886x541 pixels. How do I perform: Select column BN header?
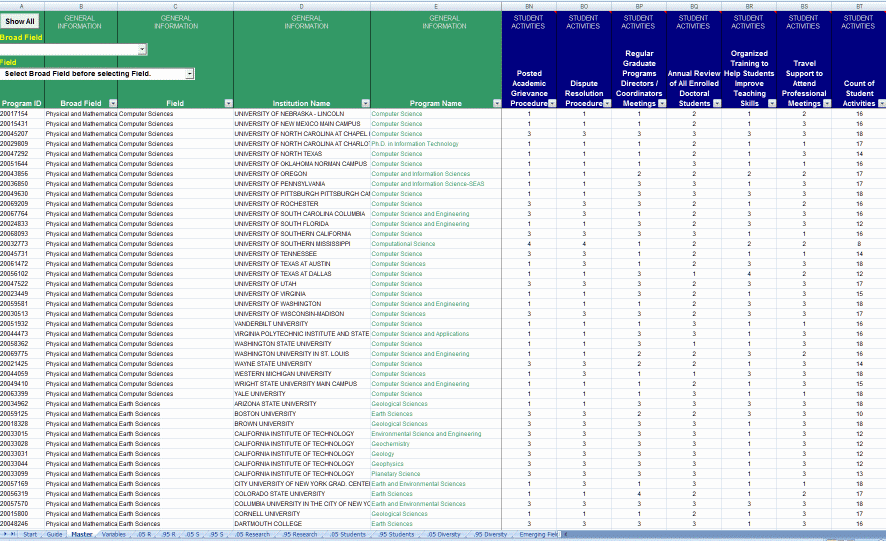(x=529, y=6)
